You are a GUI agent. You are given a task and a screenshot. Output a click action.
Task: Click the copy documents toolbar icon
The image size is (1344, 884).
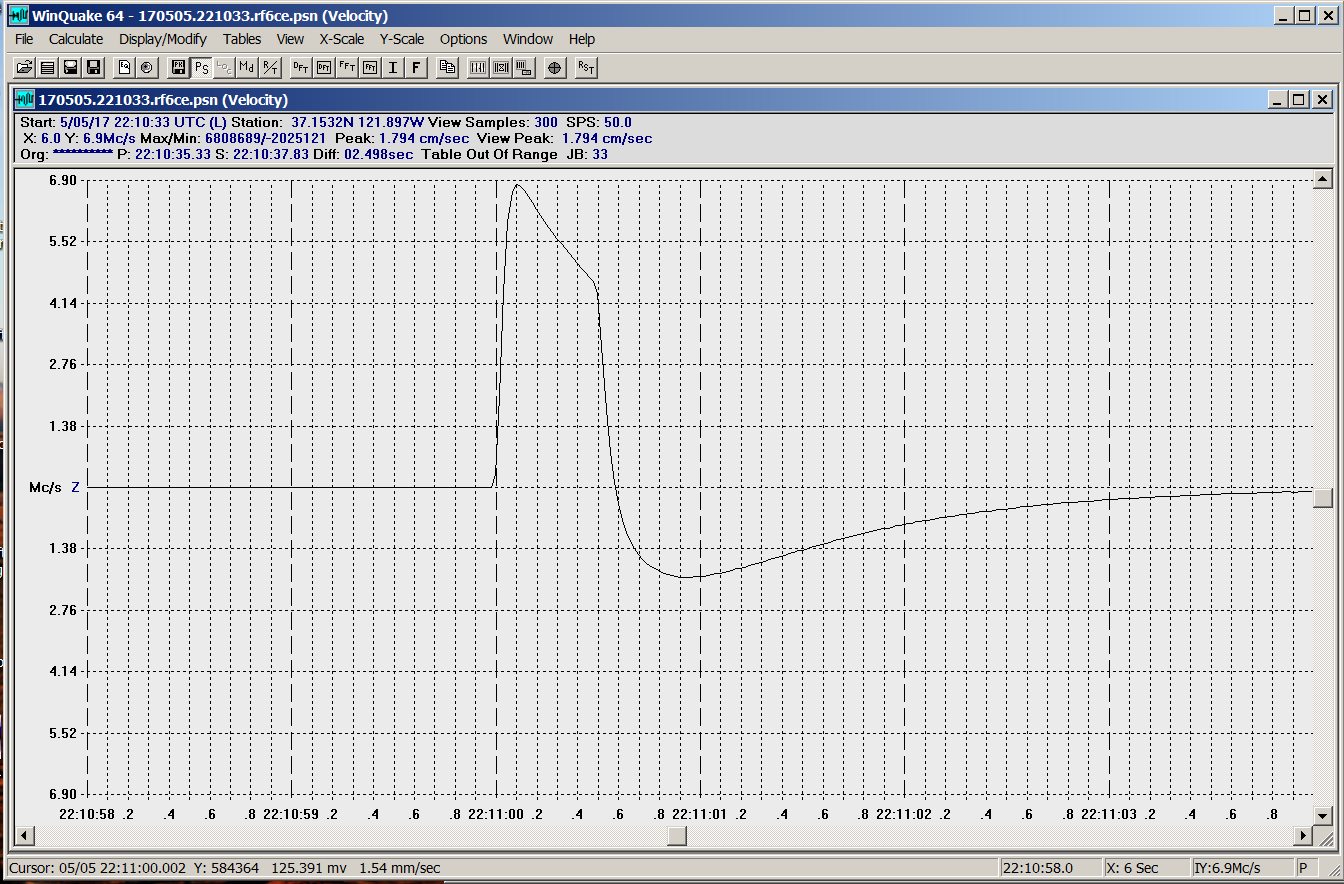coord(447,67)
